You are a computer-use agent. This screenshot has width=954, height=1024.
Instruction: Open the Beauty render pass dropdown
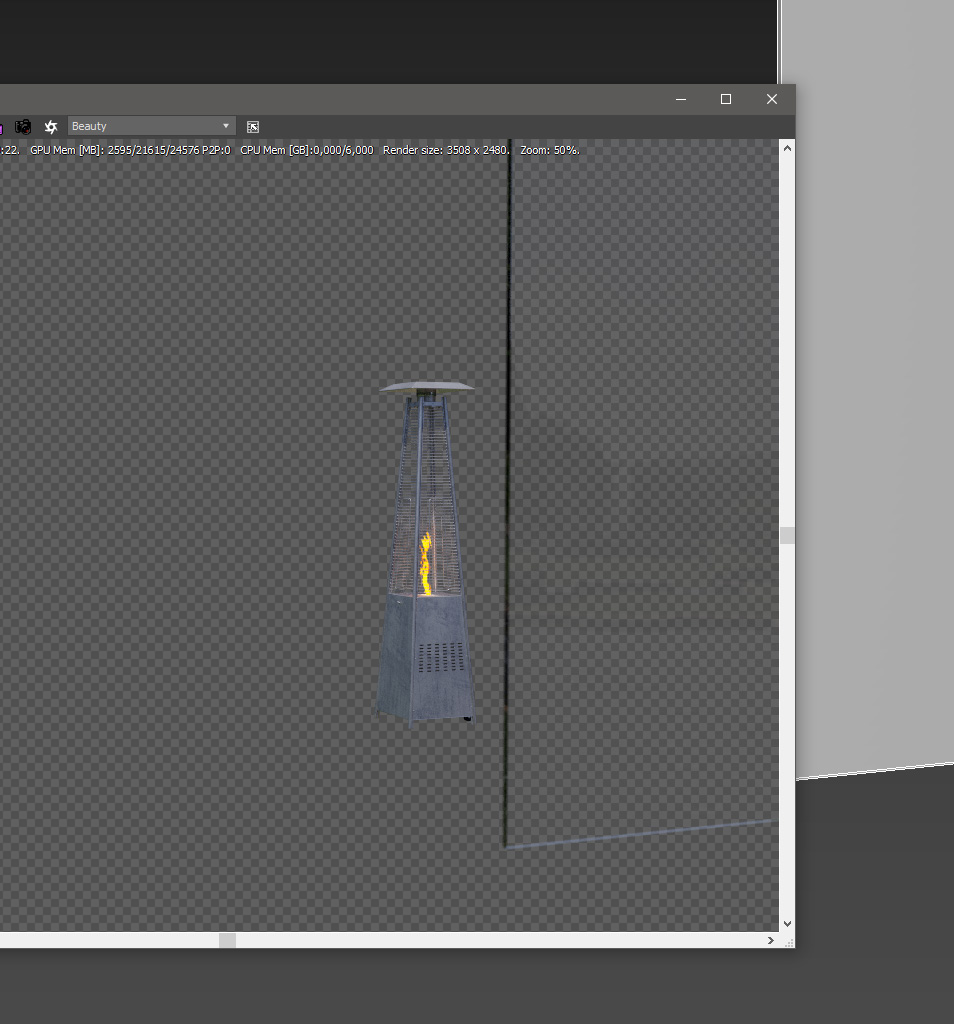click(151, 126)
